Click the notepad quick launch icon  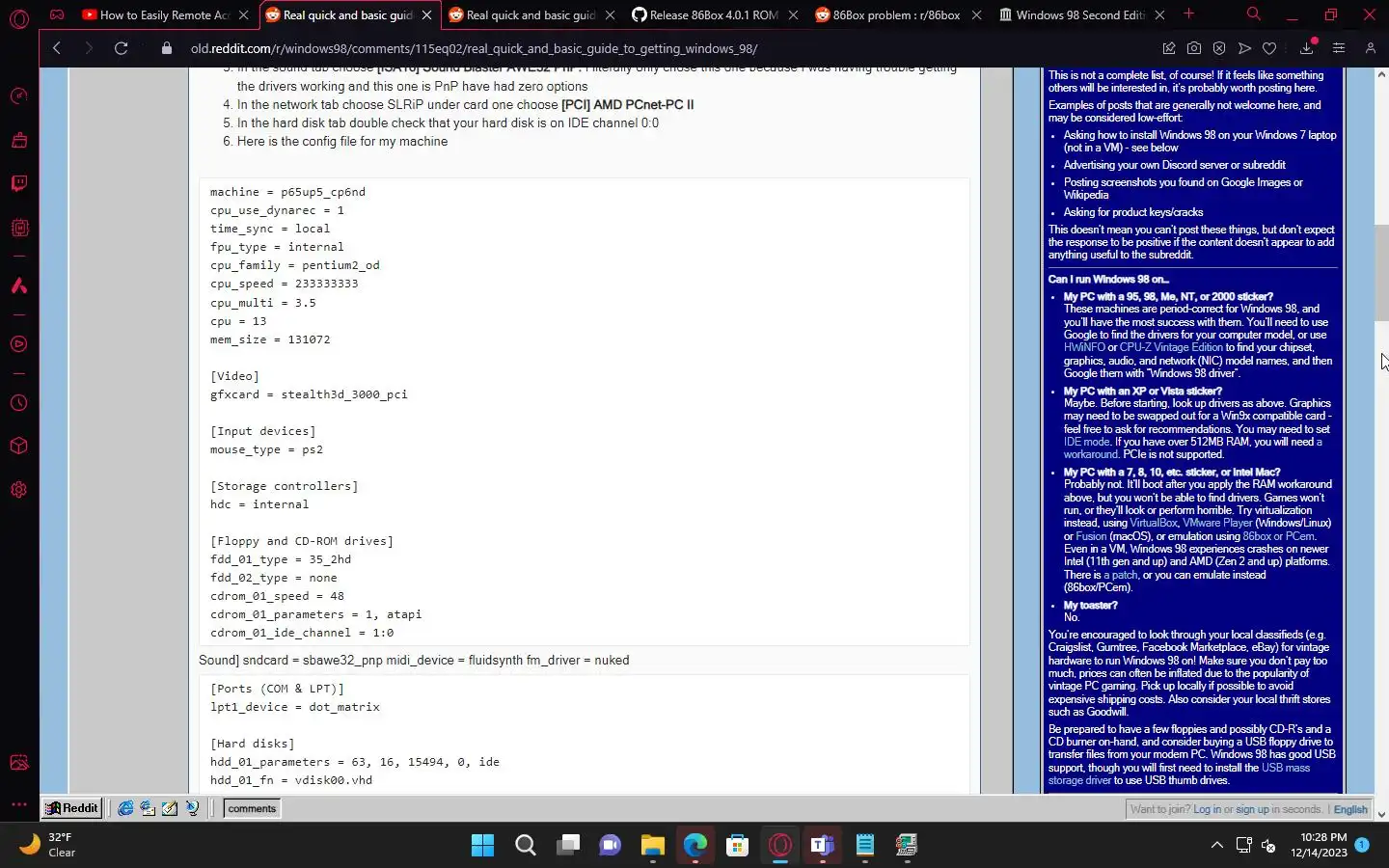click(x=170, y=808)
